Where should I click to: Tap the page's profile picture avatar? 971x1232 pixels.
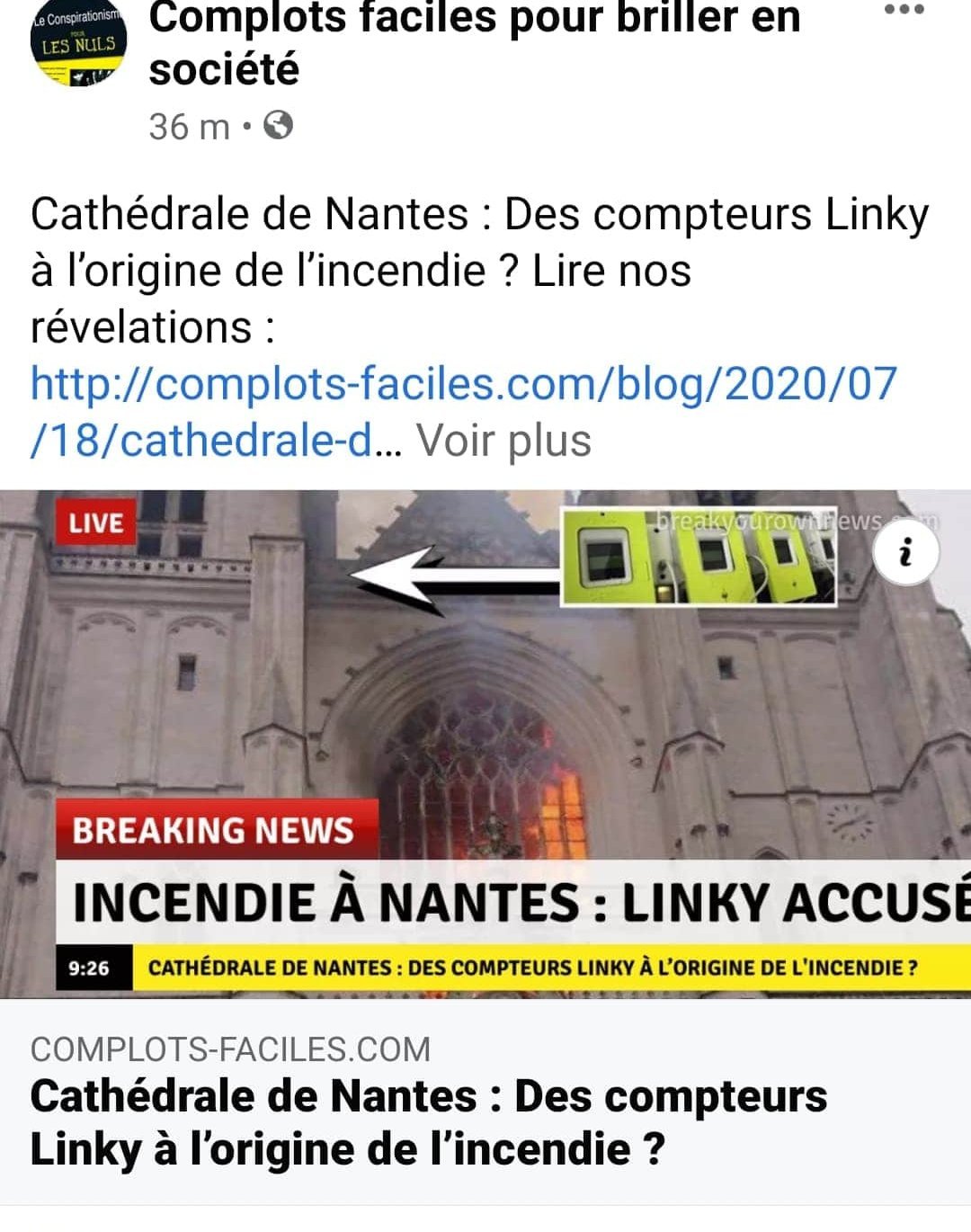tap(79, 44)
